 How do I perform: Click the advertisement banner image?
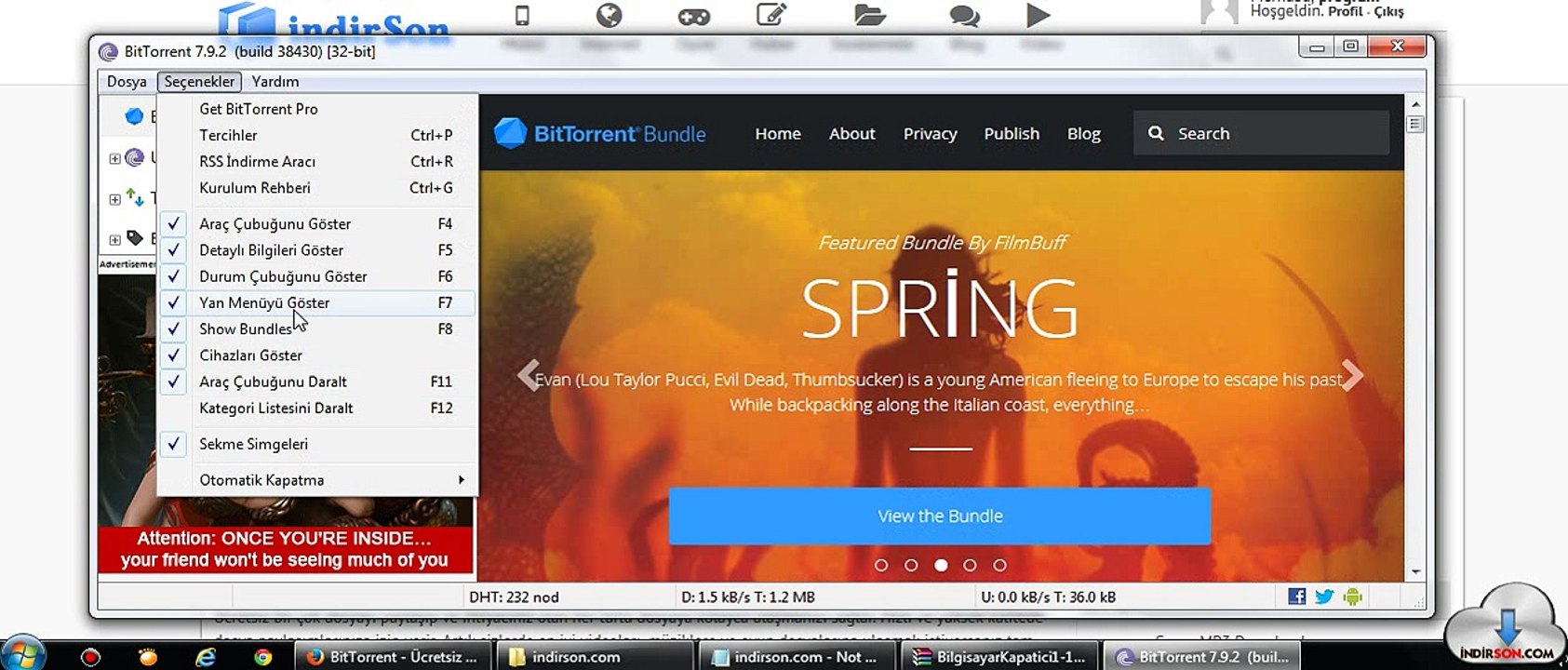(286, 422)
